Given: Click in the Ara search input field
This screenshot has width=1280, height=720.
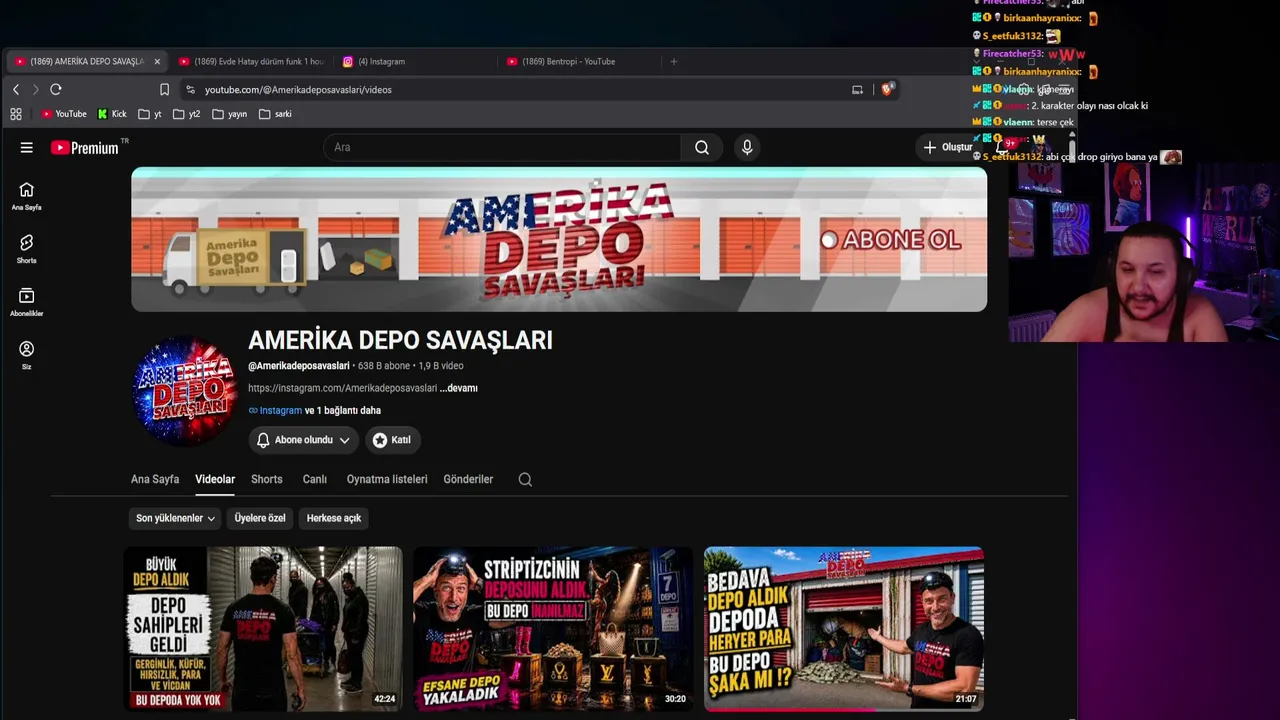Looking at the screenshot, I should pos(503,147).
